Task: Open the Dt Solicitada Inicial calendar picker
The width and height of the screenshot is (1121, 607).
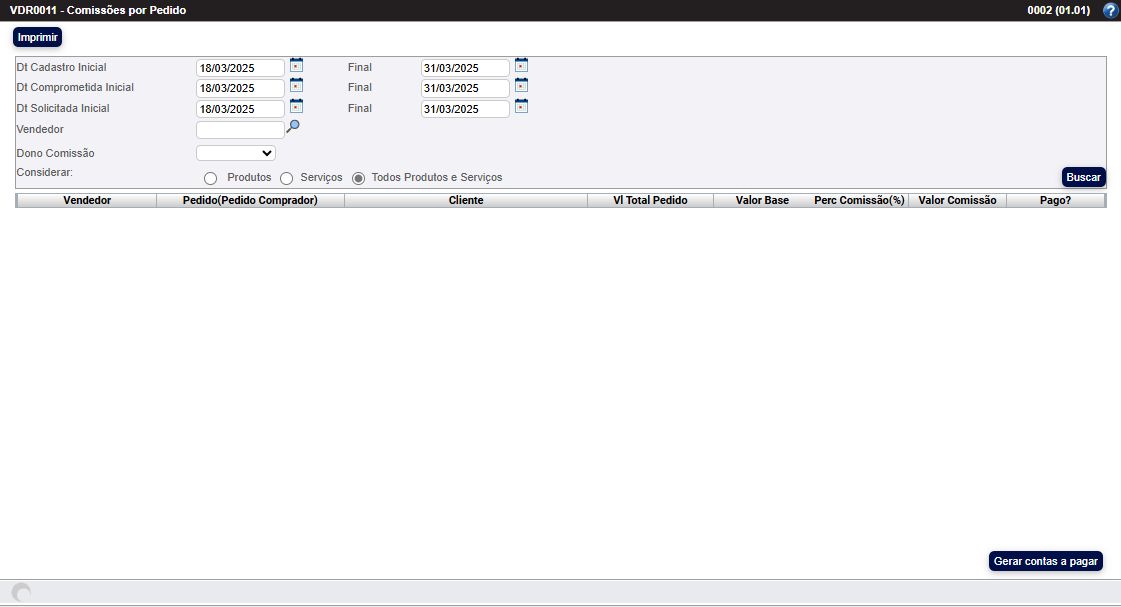Action: pos(296,105)
